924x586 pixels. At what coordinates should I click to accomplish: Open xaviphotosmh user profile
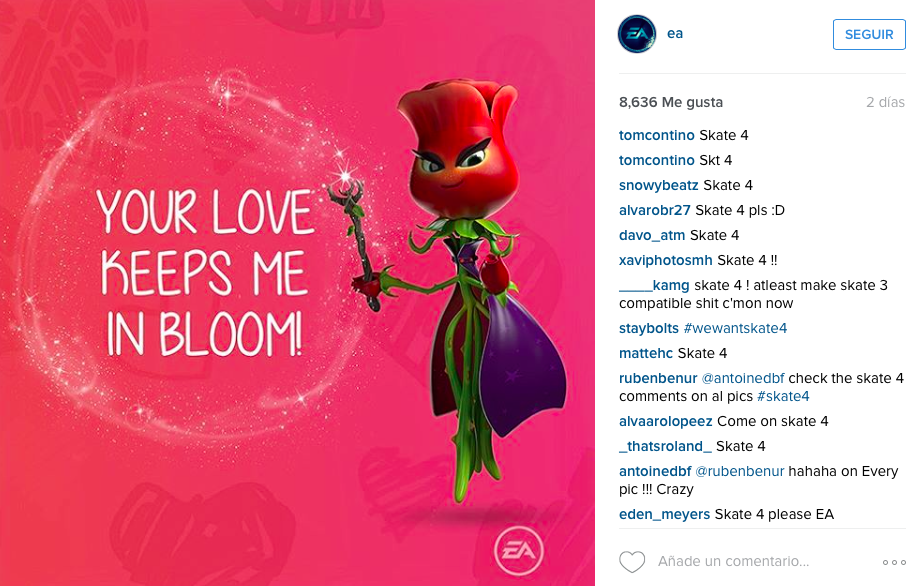tap(665, 260)
